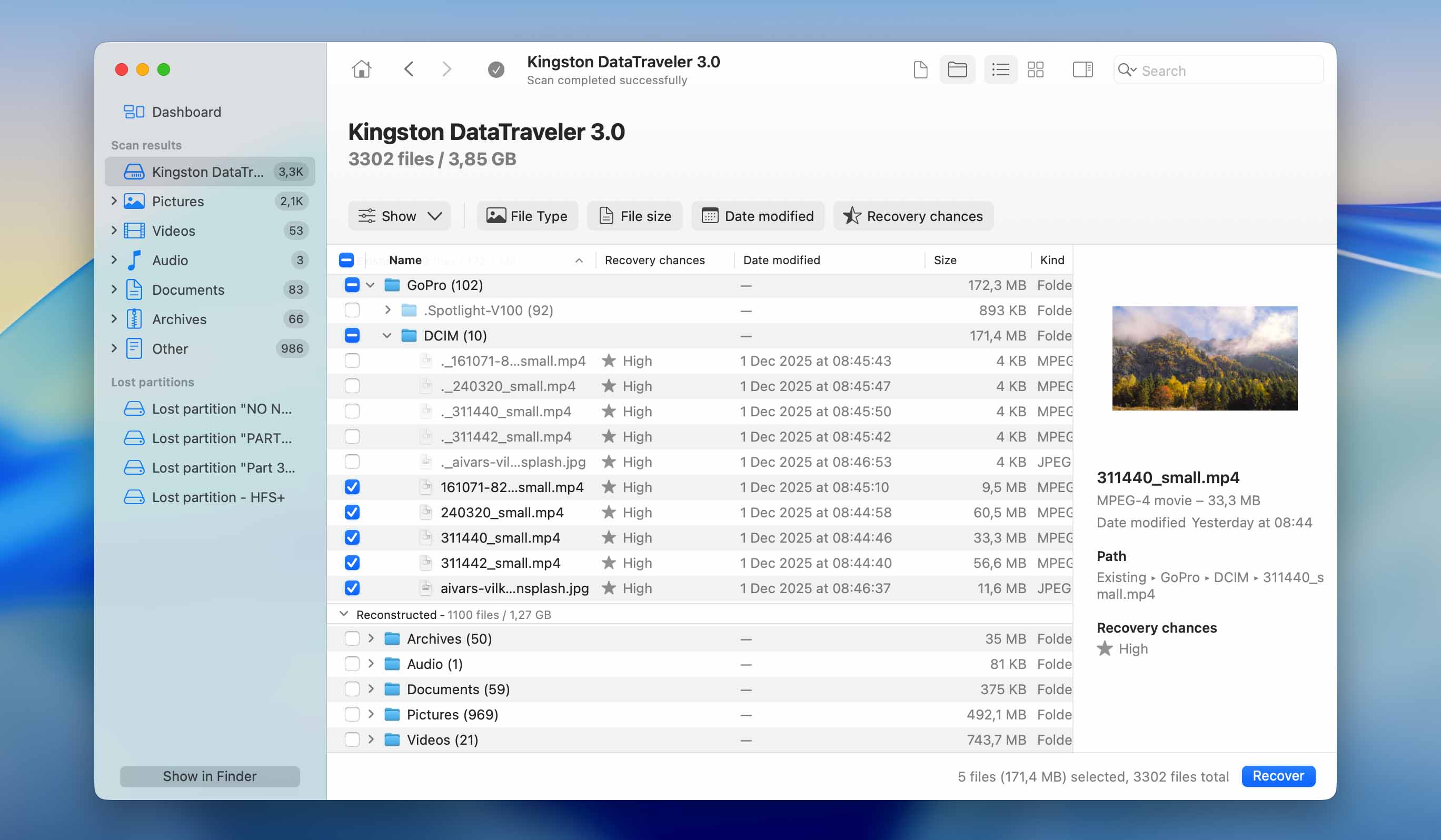Check the checkbox for .Spotlight-V100 folder
The height and width of the screenshot is (840, 1441).
352,310
